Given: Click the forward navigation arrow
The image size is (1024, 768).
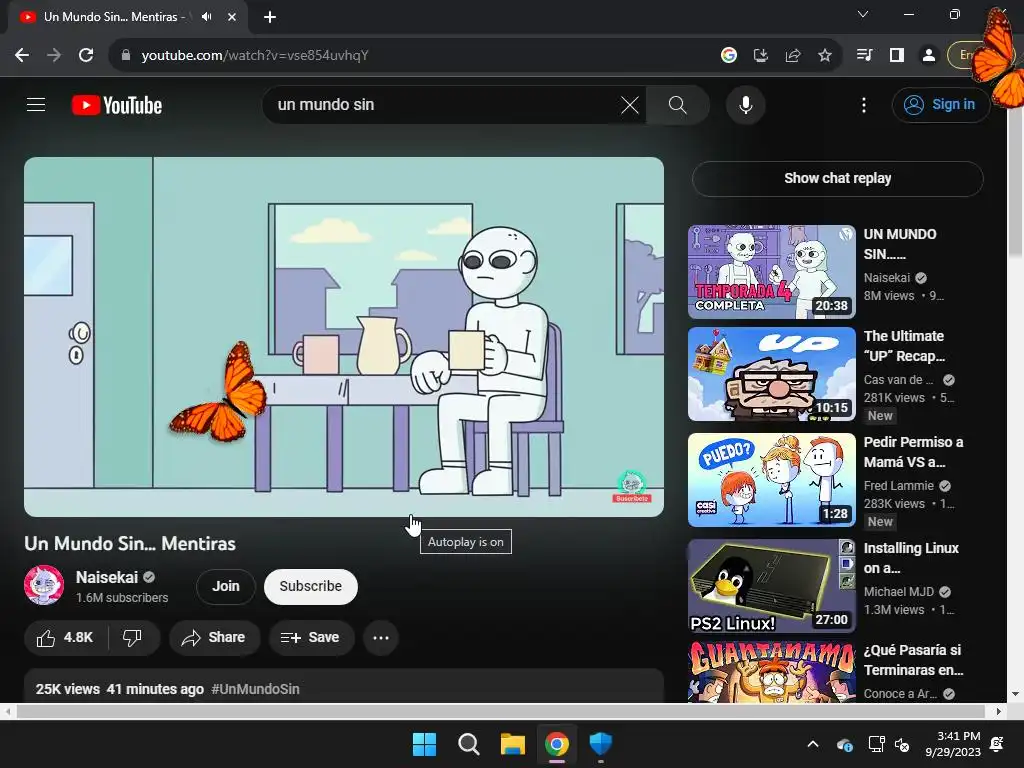Looking at the screenshot, I should [54, 56].
